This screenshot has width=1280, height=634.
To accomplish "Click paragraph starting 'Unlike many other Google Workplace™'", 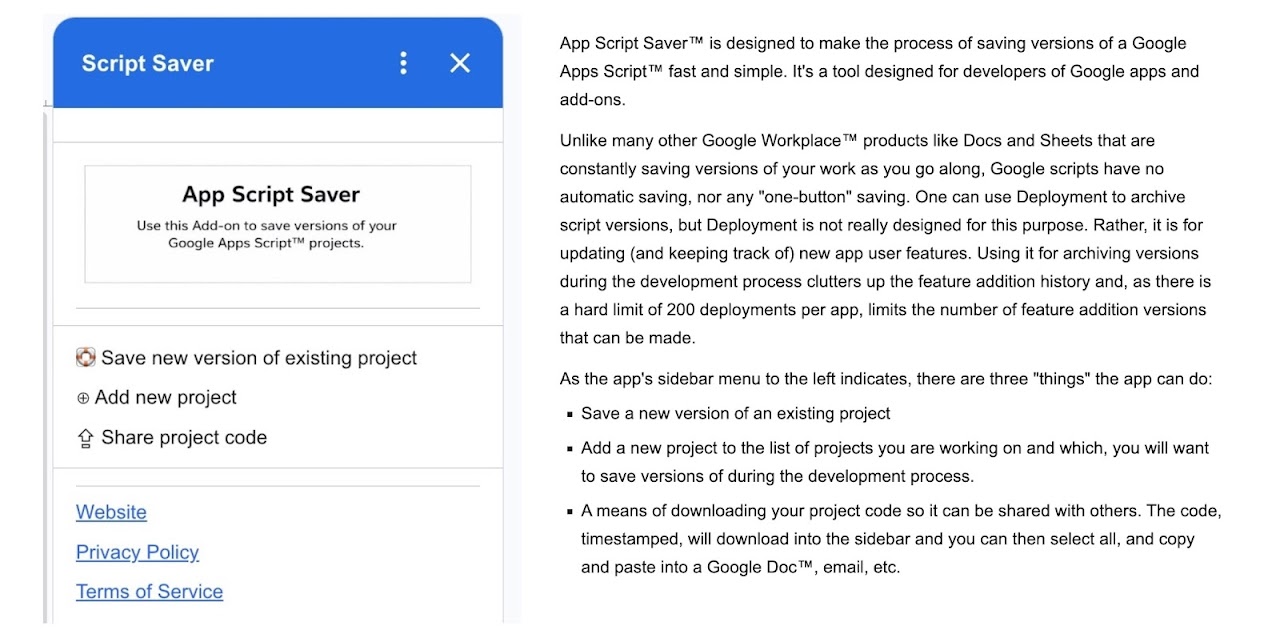I will 886,239.
